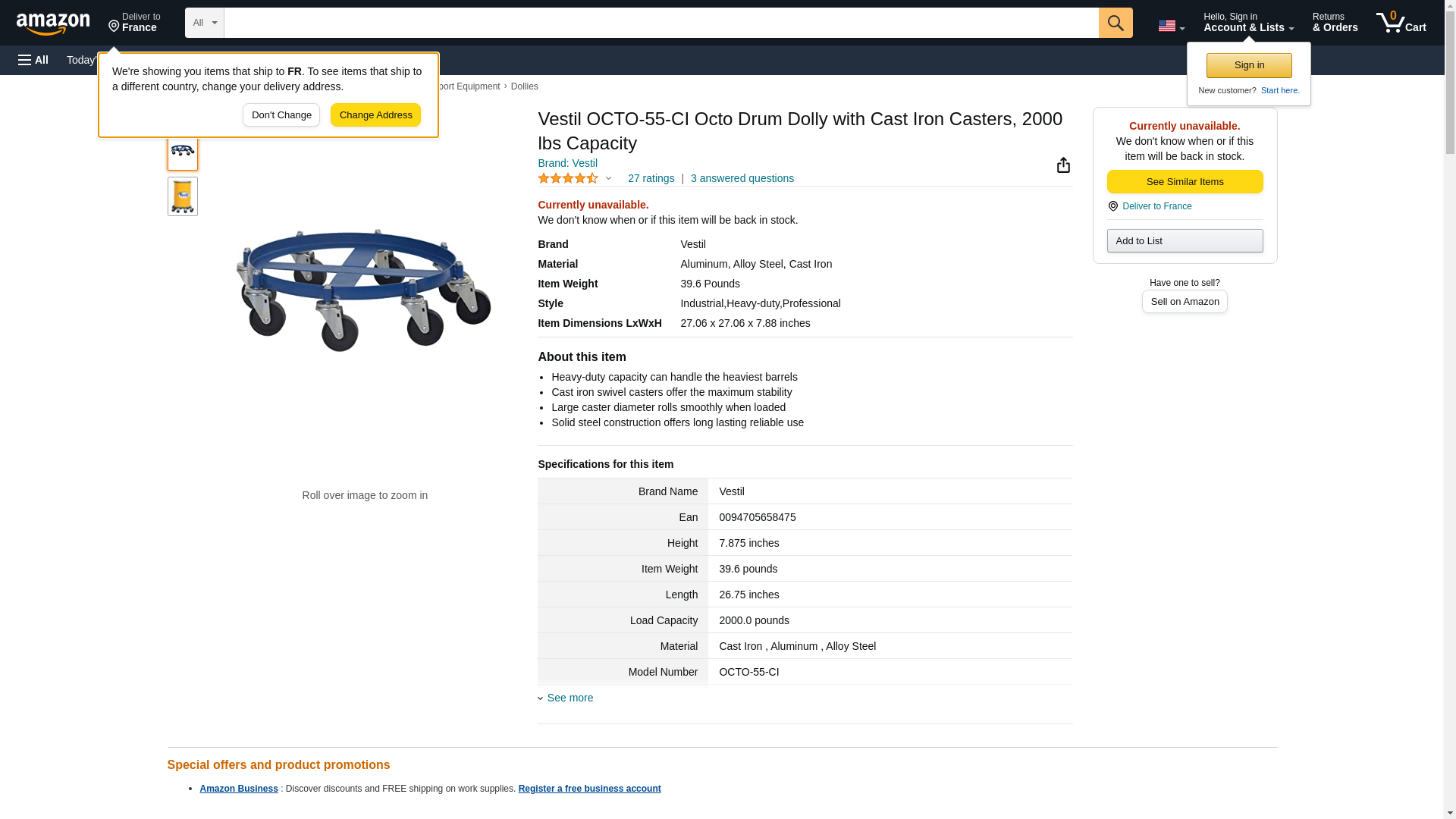
Task: Open 3 answered questions link
Action: click(742, 179)
